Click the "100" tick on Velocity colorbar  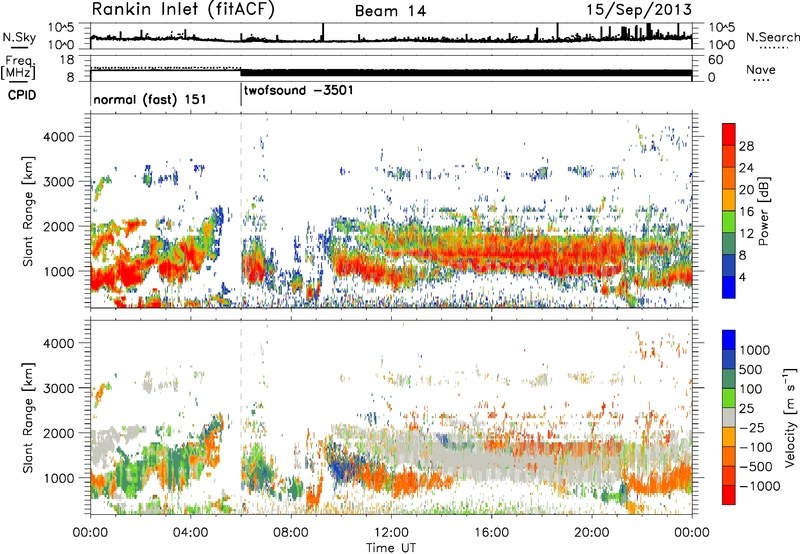[751, 389]
